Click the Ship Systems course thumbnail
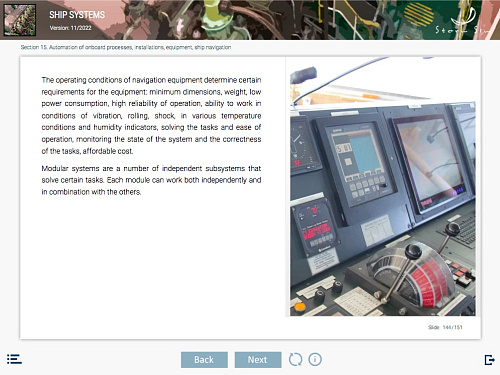This screenshot has width=500, height=375. tap(20, 20)
